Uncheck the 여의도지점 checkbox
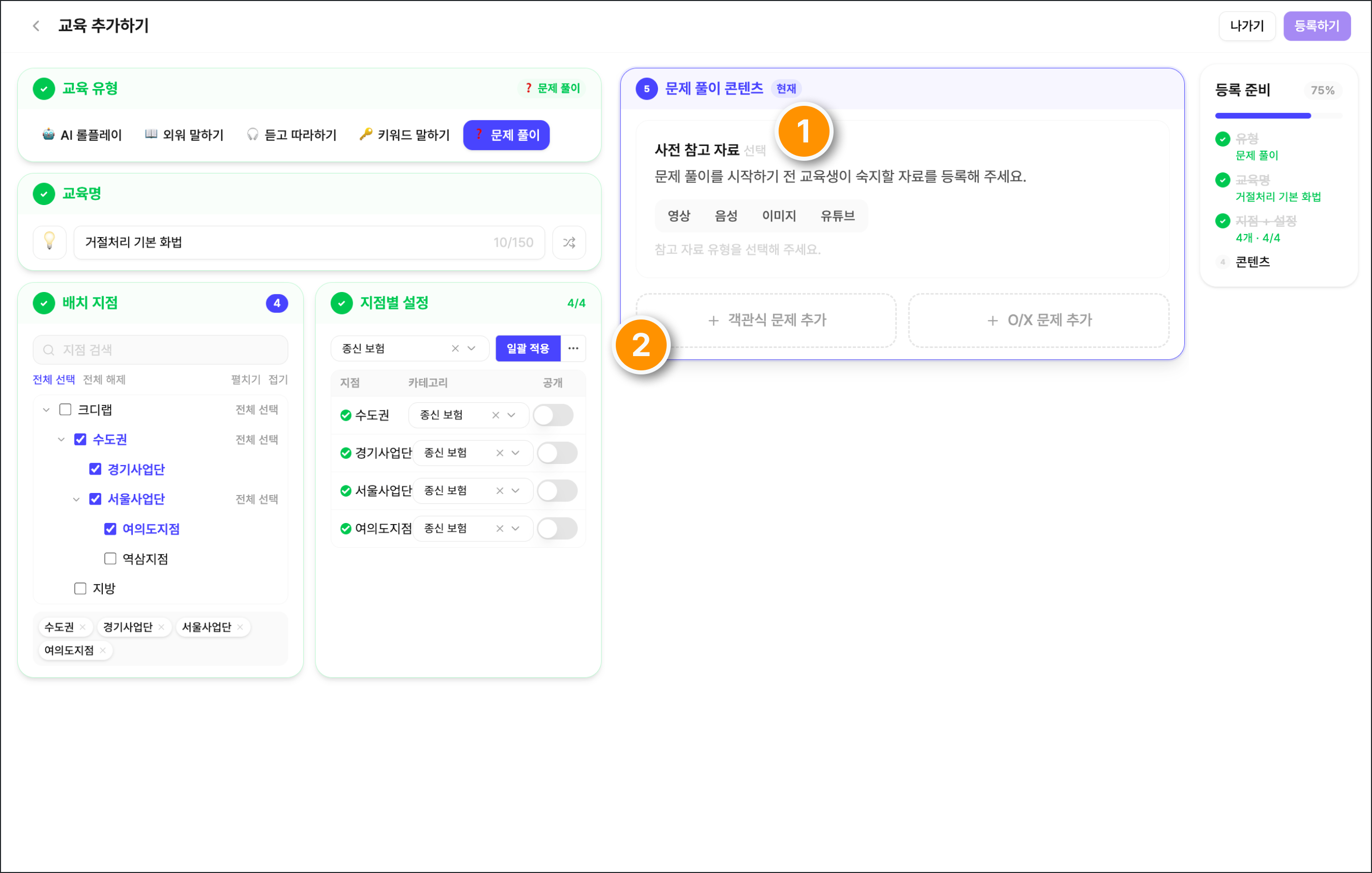The width and height of the screenshot is (1372, 873). [110, 529]
